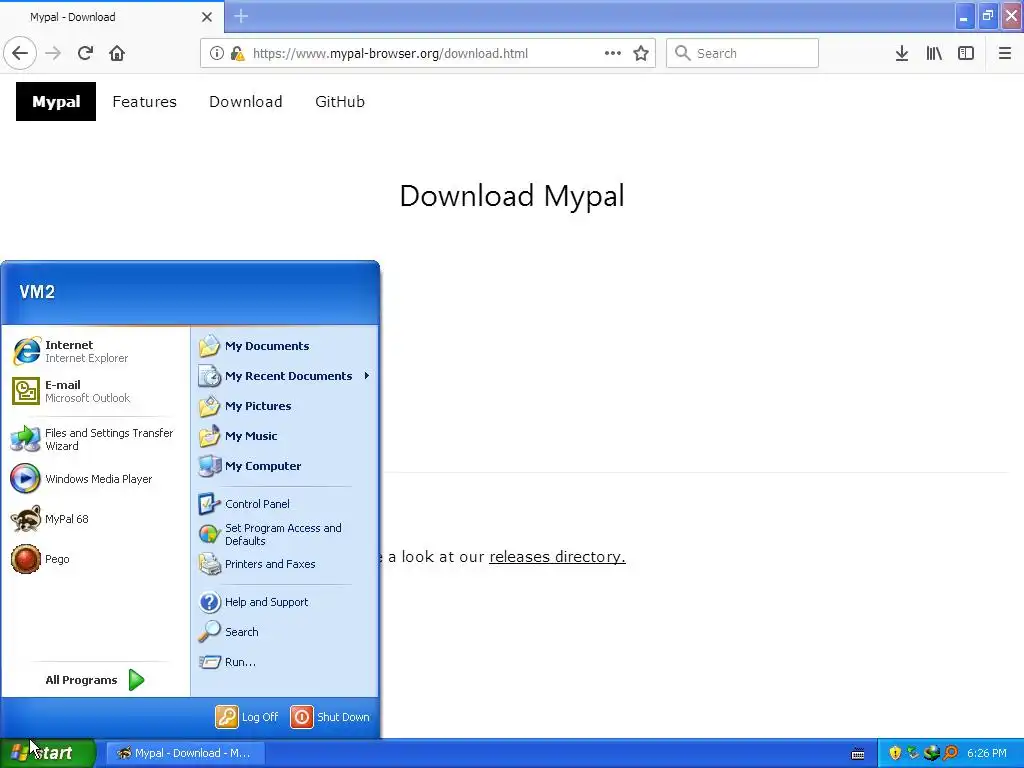Viewport: 1024px width, 768px height.
Task: Toggle the sidebar view icon
Action: pyautogui.click(x=966, y=53)
